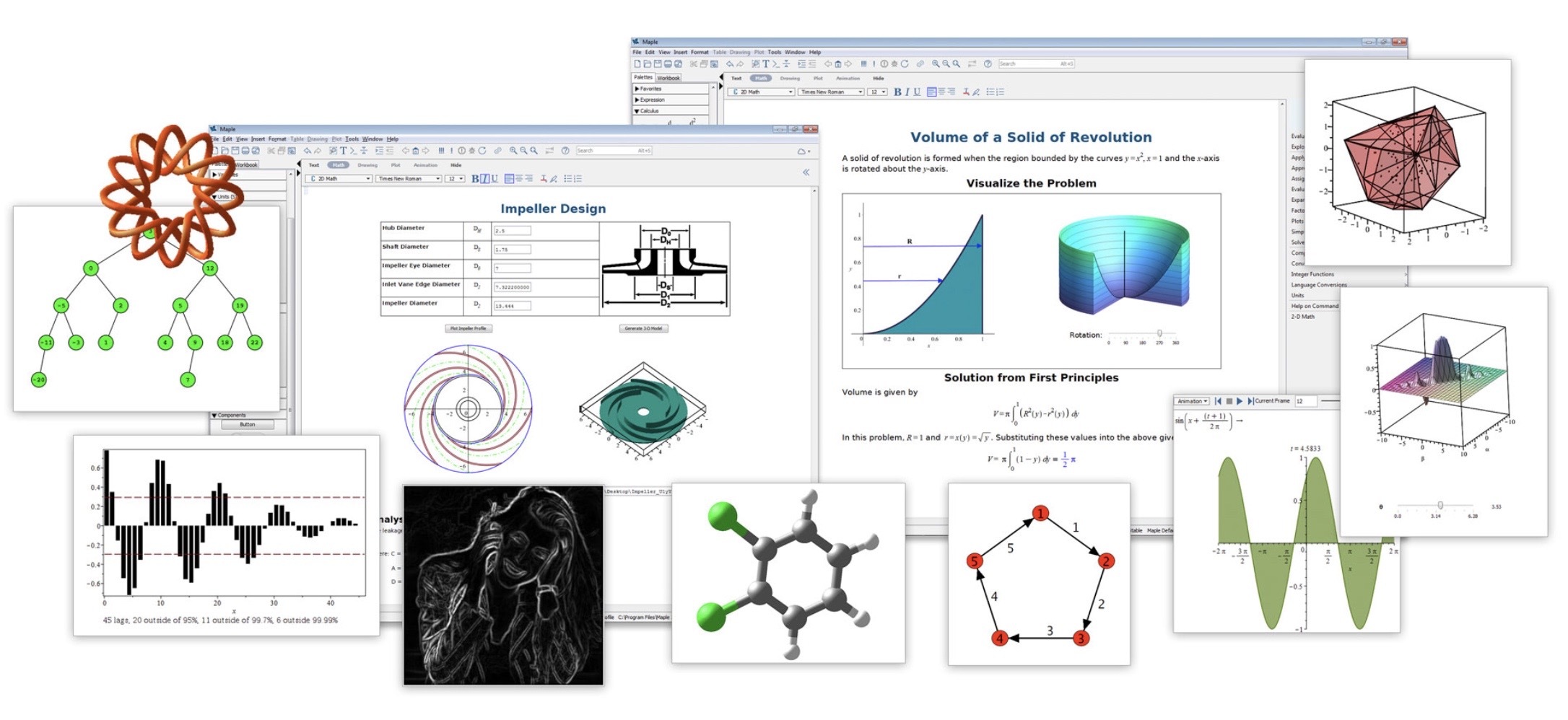Image resolution: width=1568 pixels, height=720 pixels.
Task: Click Print icon in Solid of Revolution window
Action: coord(668,64)
